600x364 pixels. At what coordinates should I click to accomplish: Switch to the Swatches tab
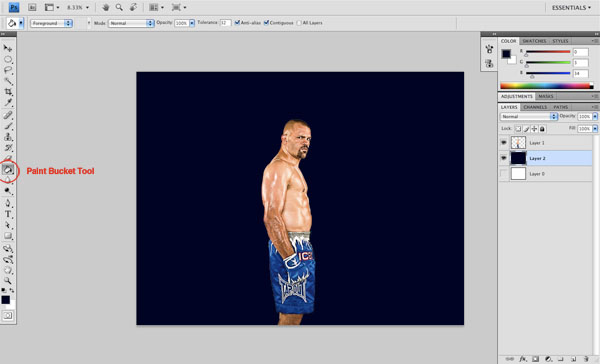tap(534, 41)
